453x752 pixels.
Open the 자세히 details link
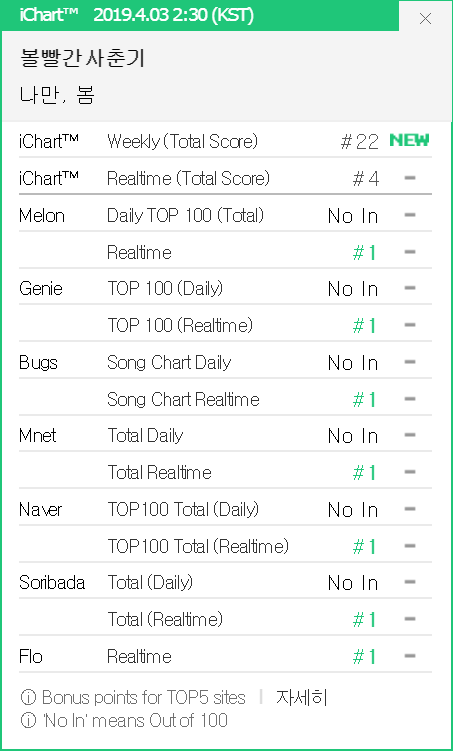click(x=302, y=698)
